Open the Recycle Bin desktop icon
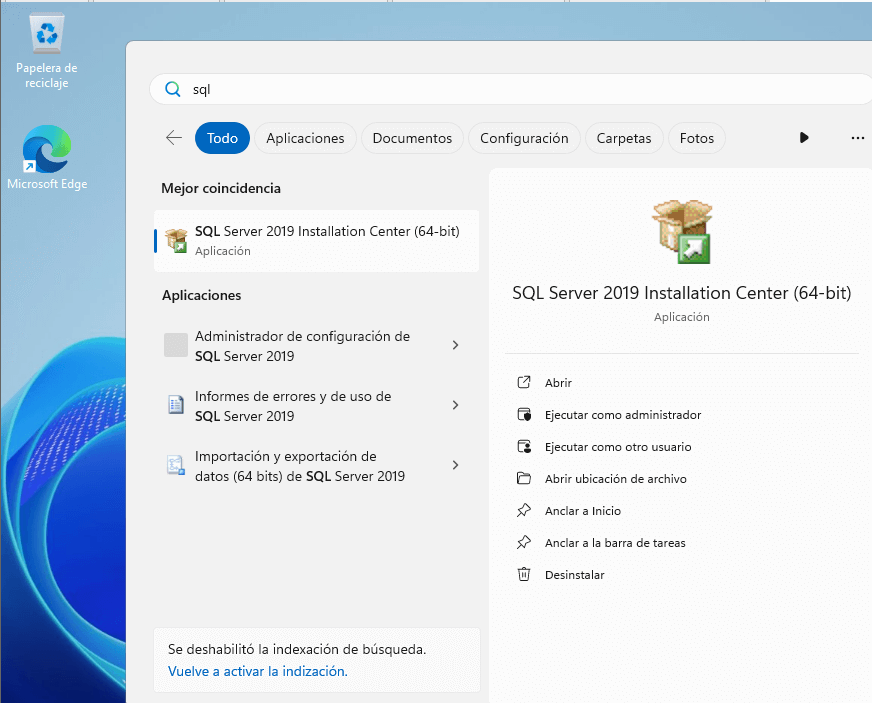 pyautogui.click(x=47, y=51)
